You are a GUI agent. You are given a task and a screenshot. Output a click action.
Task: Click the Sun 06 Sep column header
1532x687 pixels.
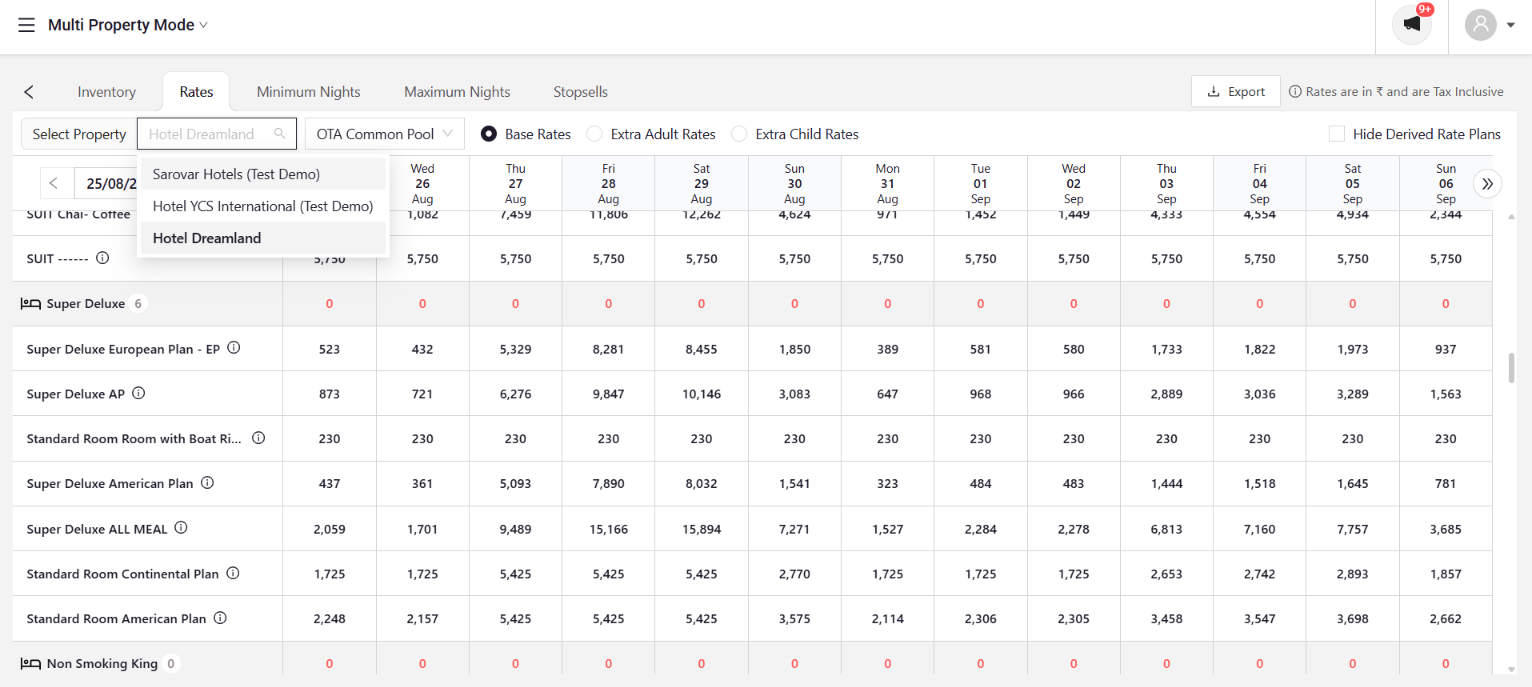(x=1446, y=183)
